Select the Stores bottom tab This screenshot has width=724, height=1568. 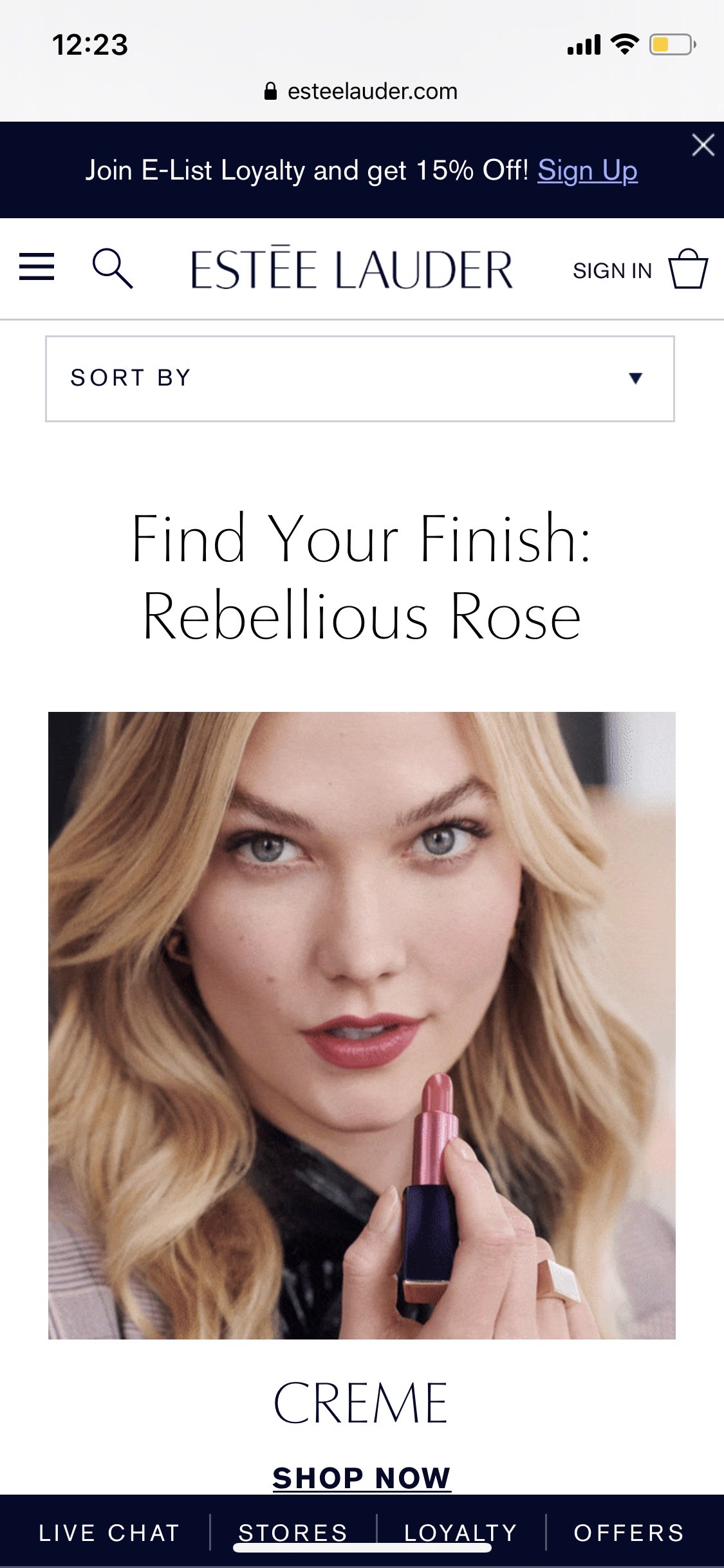click(293, 1533)
